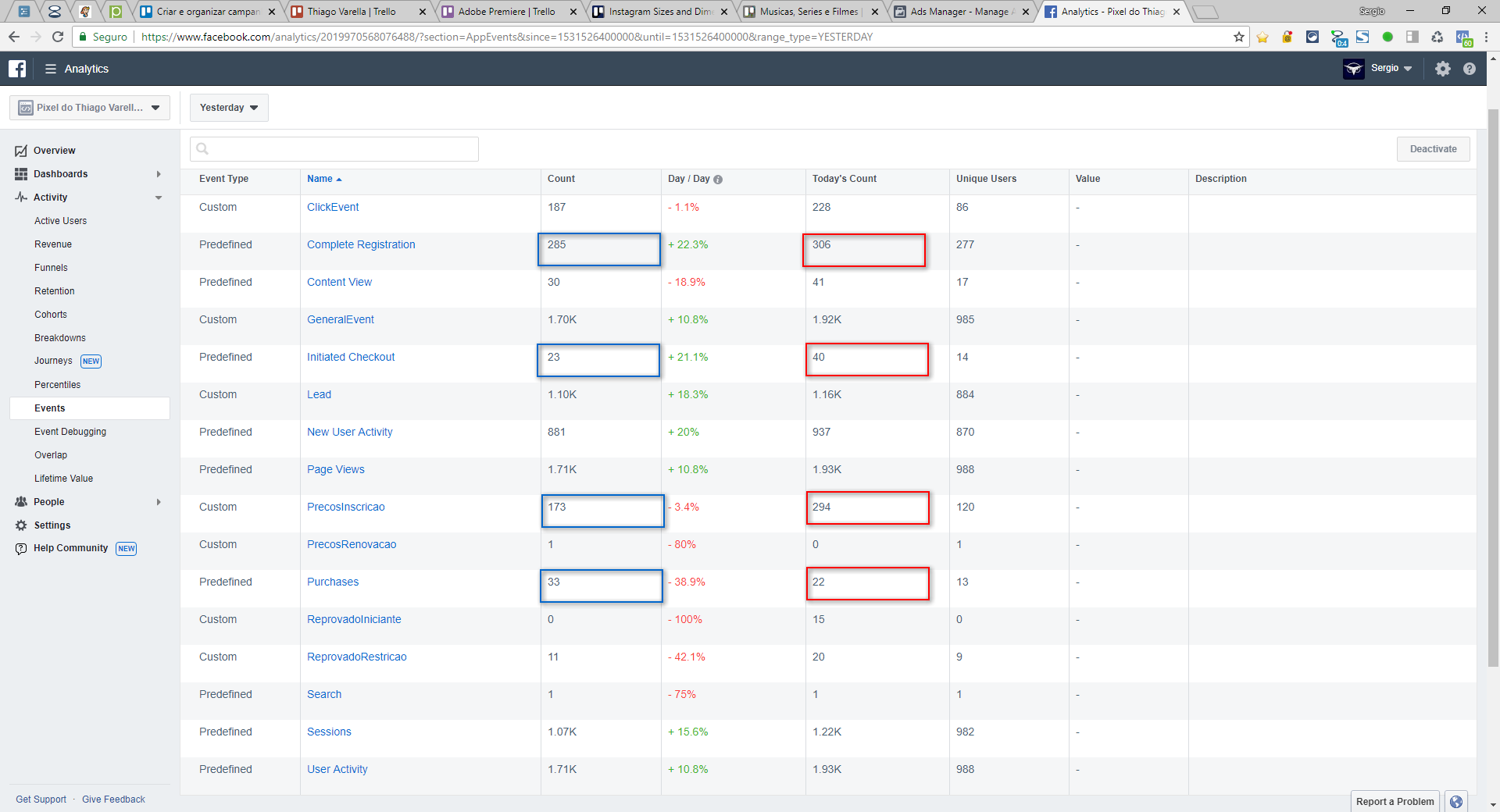Open the ClickEvent event link
The image size is (1500, 812).
333,207
